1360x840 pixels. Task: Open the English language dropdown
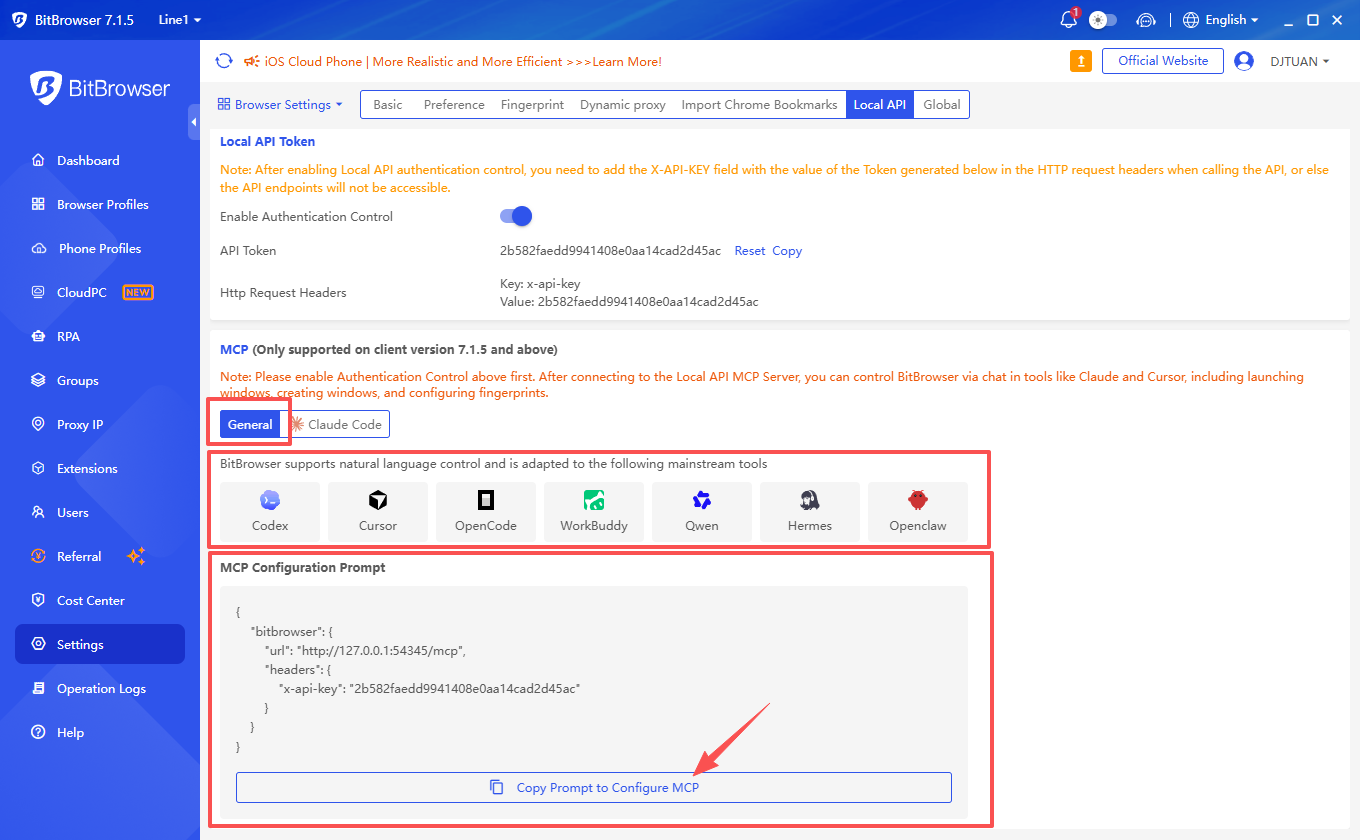click(1231, 20)
